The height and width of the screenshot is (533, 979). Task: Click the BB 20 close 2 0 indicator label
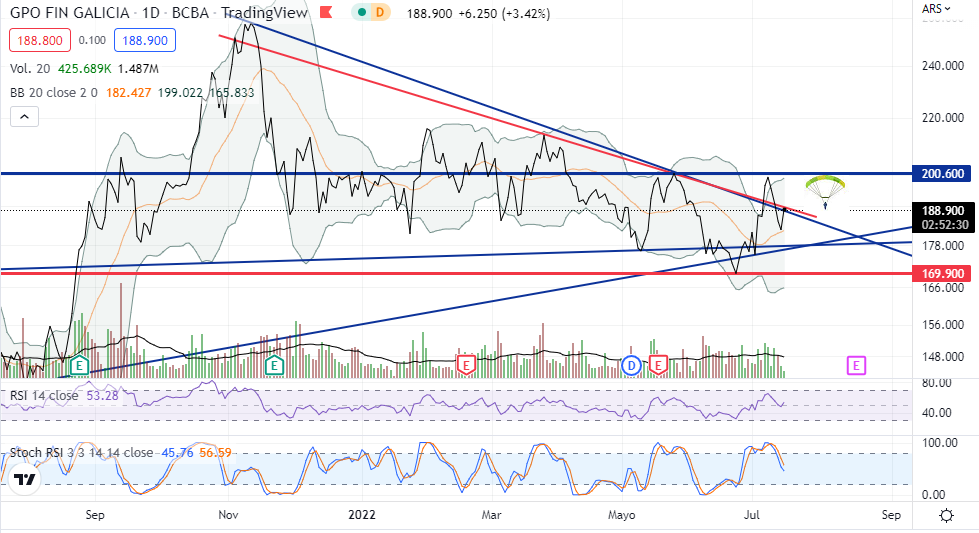54,93
